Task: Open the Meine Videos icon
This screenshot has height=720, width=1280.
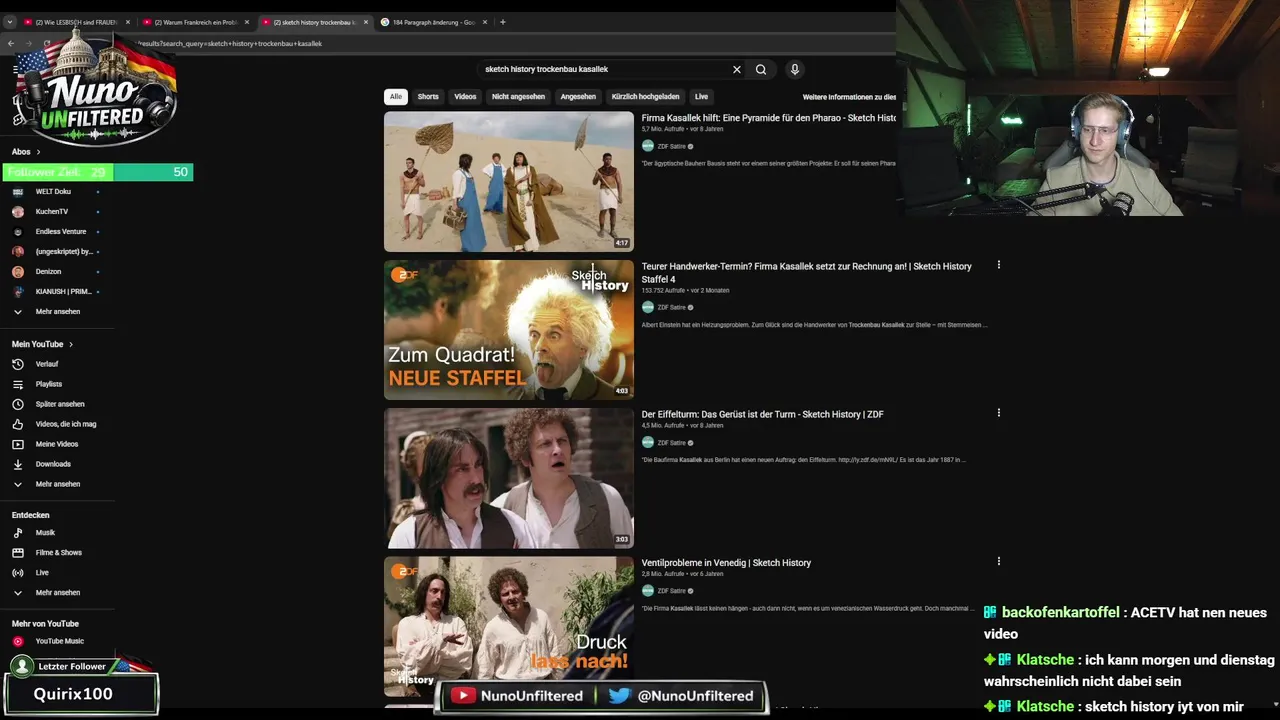Action: click(x=17, y=444)
